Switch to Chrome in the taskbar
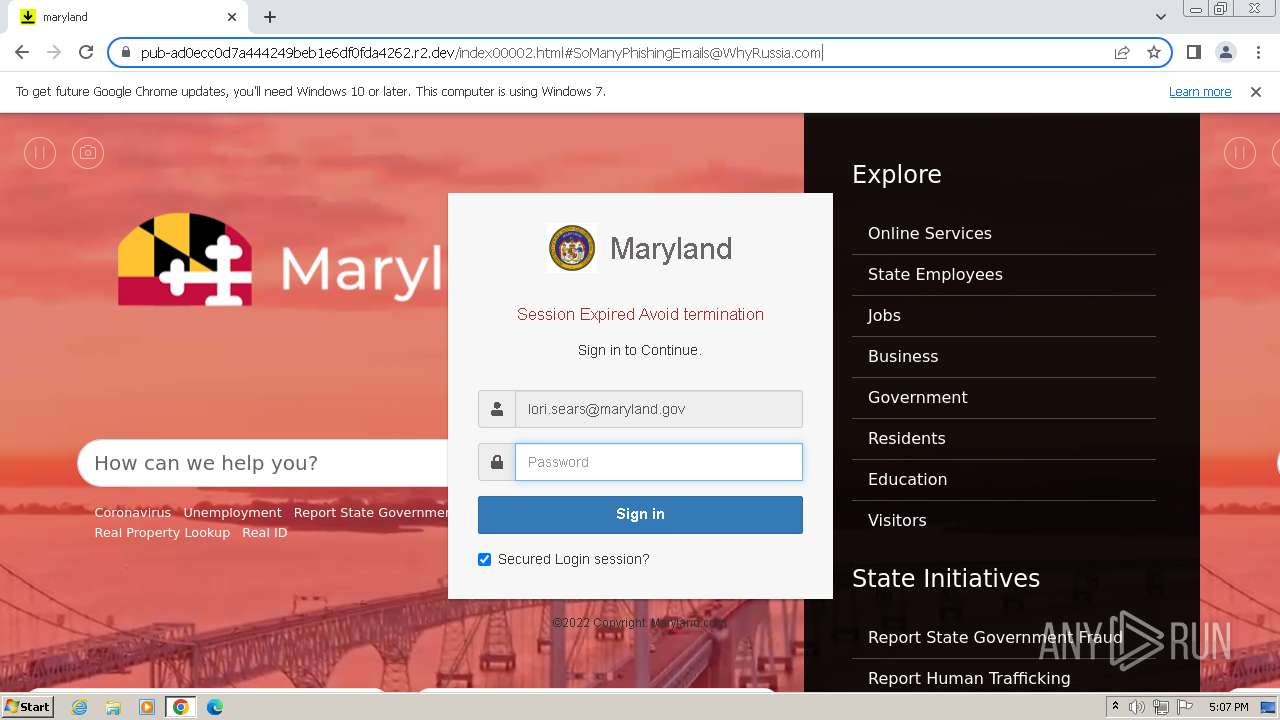This screenshot has height=720, width=1280. click(181, 707)
